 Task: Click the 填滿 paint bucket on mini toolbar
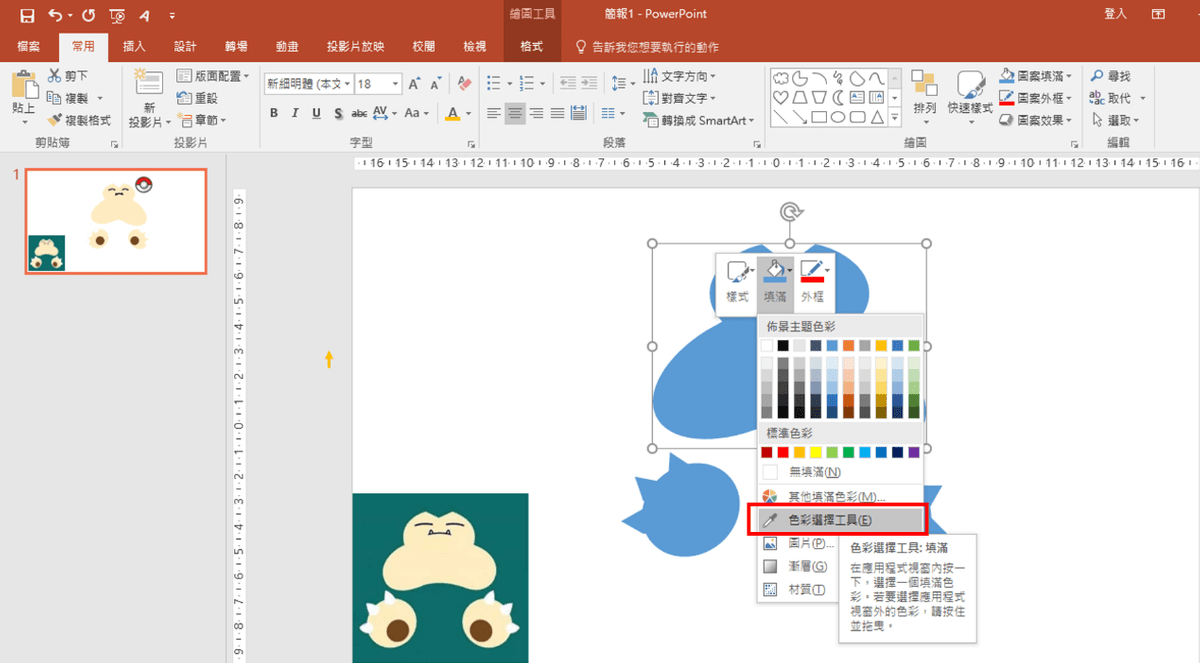(x=773, y=270)
